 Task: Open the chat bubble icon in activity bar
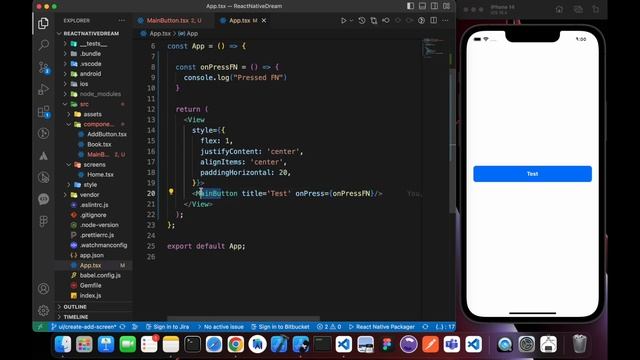tap(43, 199)
